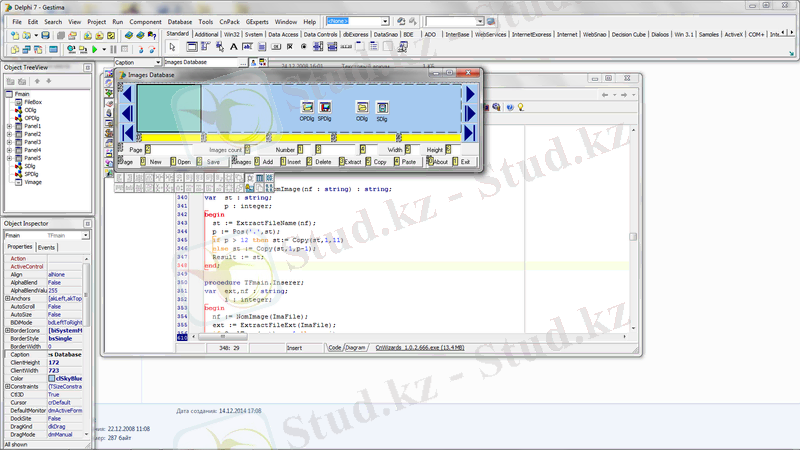Click the Extract button on Images Database form
This screenshot has width=800, height=450.
coord(351,161)
